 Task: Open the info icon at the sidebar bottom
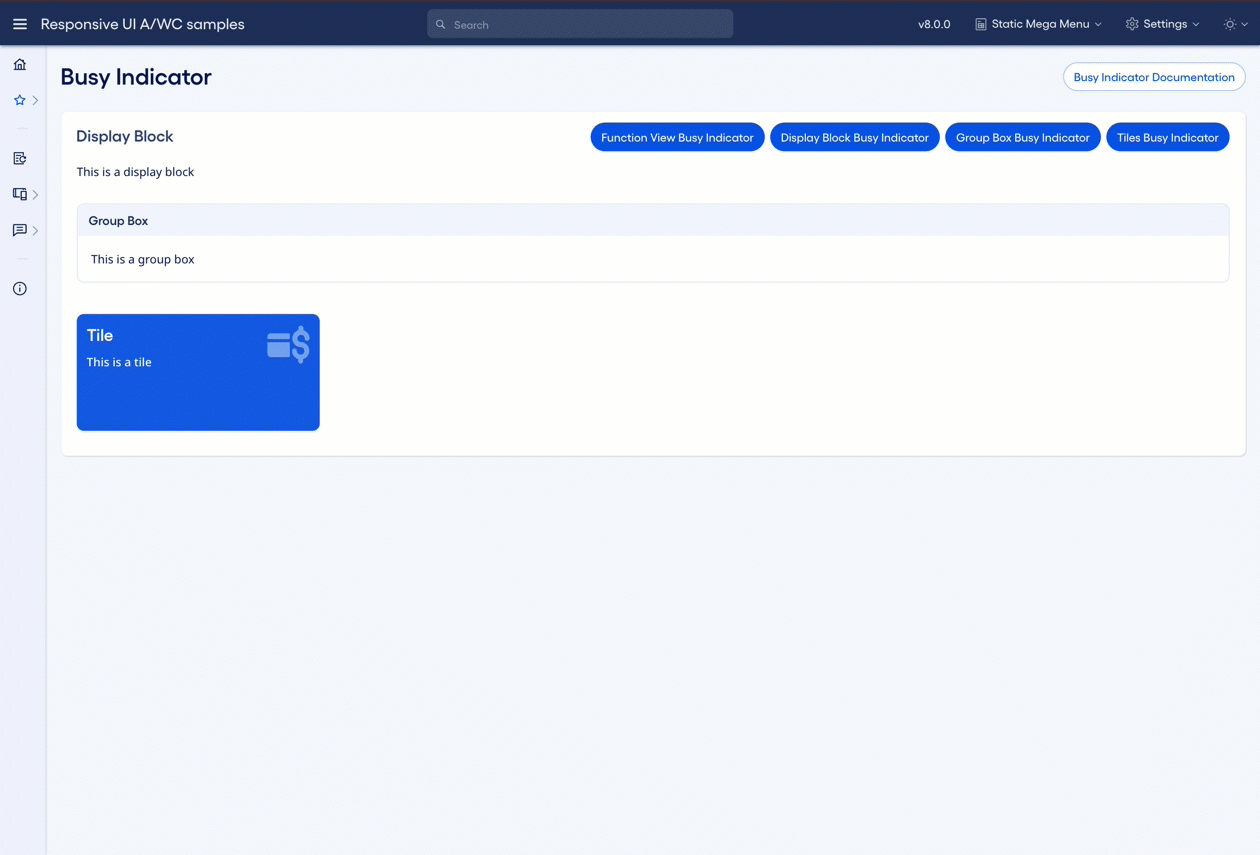tap(19, 288)
